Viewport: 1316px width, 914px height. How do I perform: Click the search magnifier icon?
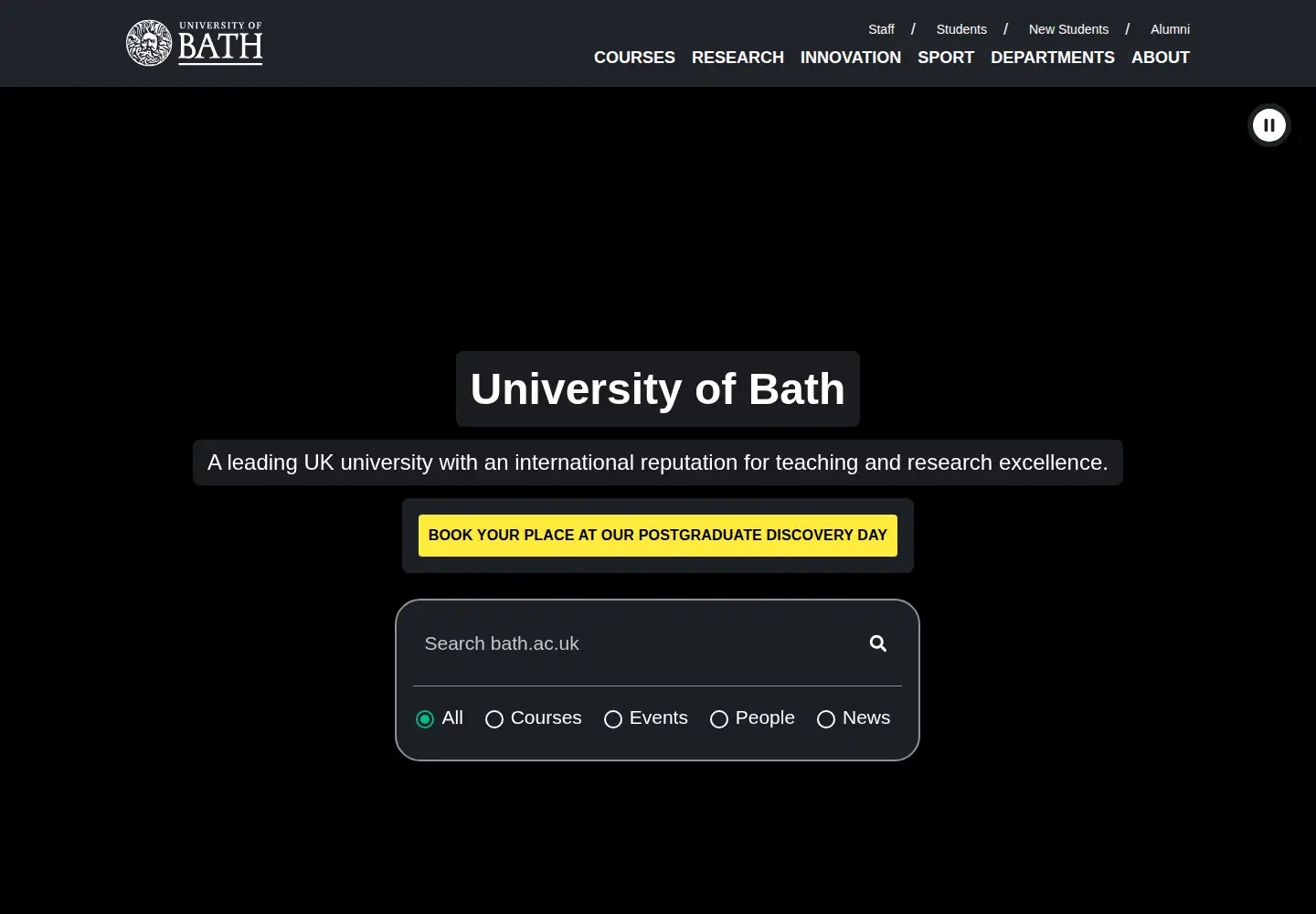tap(878, 643)
